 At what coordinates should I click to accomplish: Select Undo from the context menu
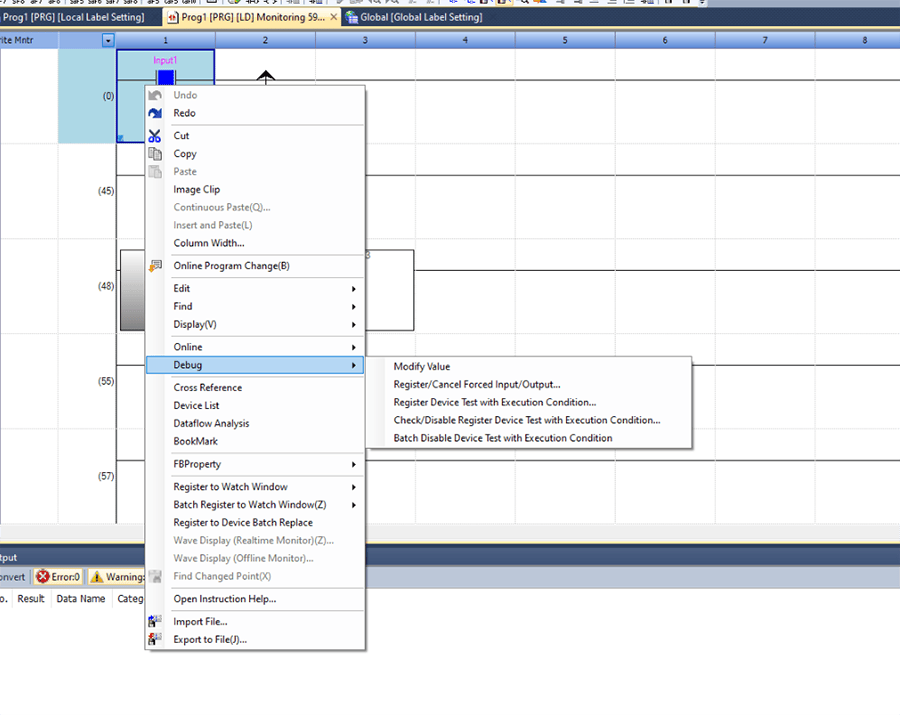tap(255, 95)
